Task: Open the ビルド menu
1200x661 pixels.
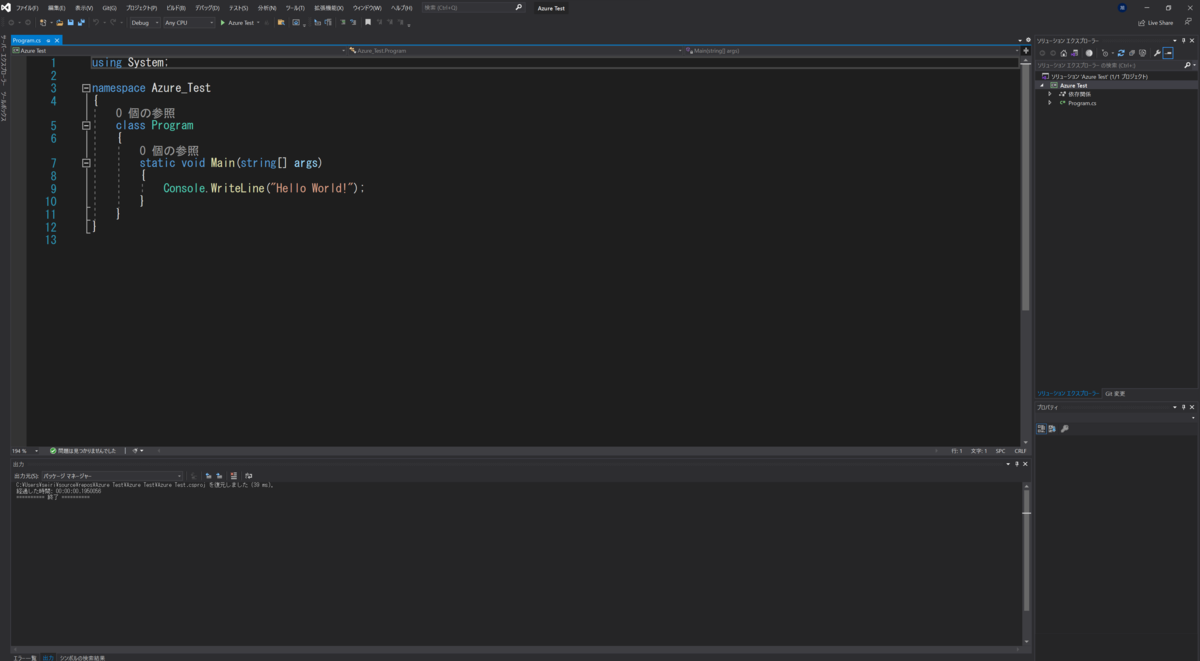Action: (176, 7)
